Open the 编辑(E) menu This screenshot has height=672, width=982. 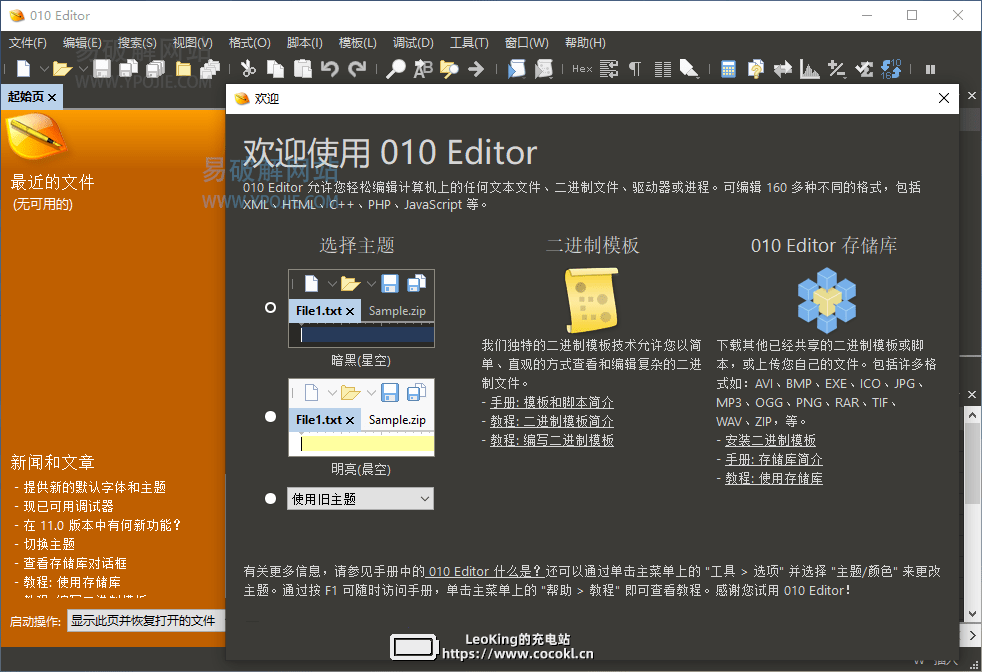coord(82,43)
